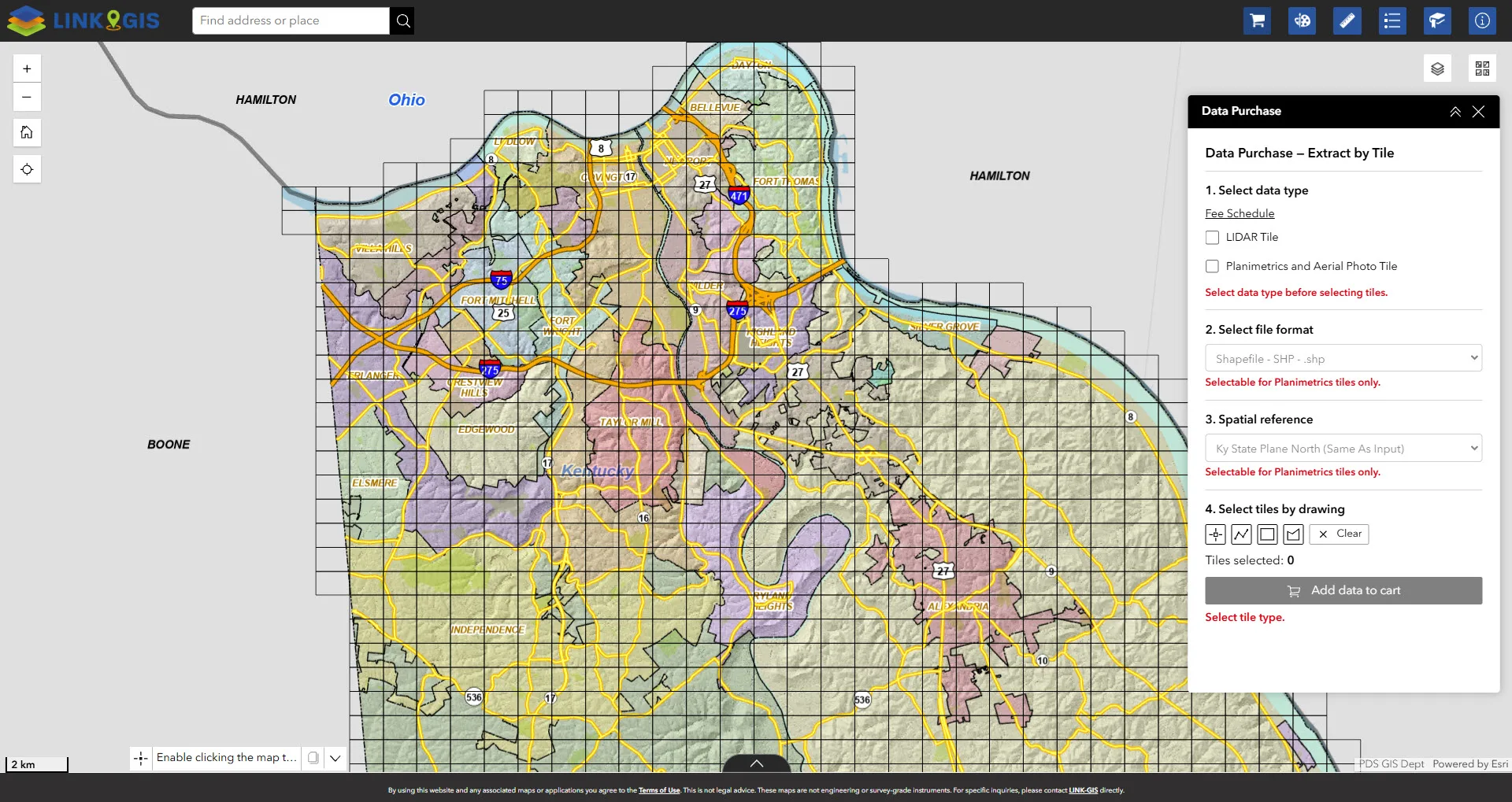Expand the bottom attribute table handle
Screen dimensions: 1512x802
(x=756, y=763)
